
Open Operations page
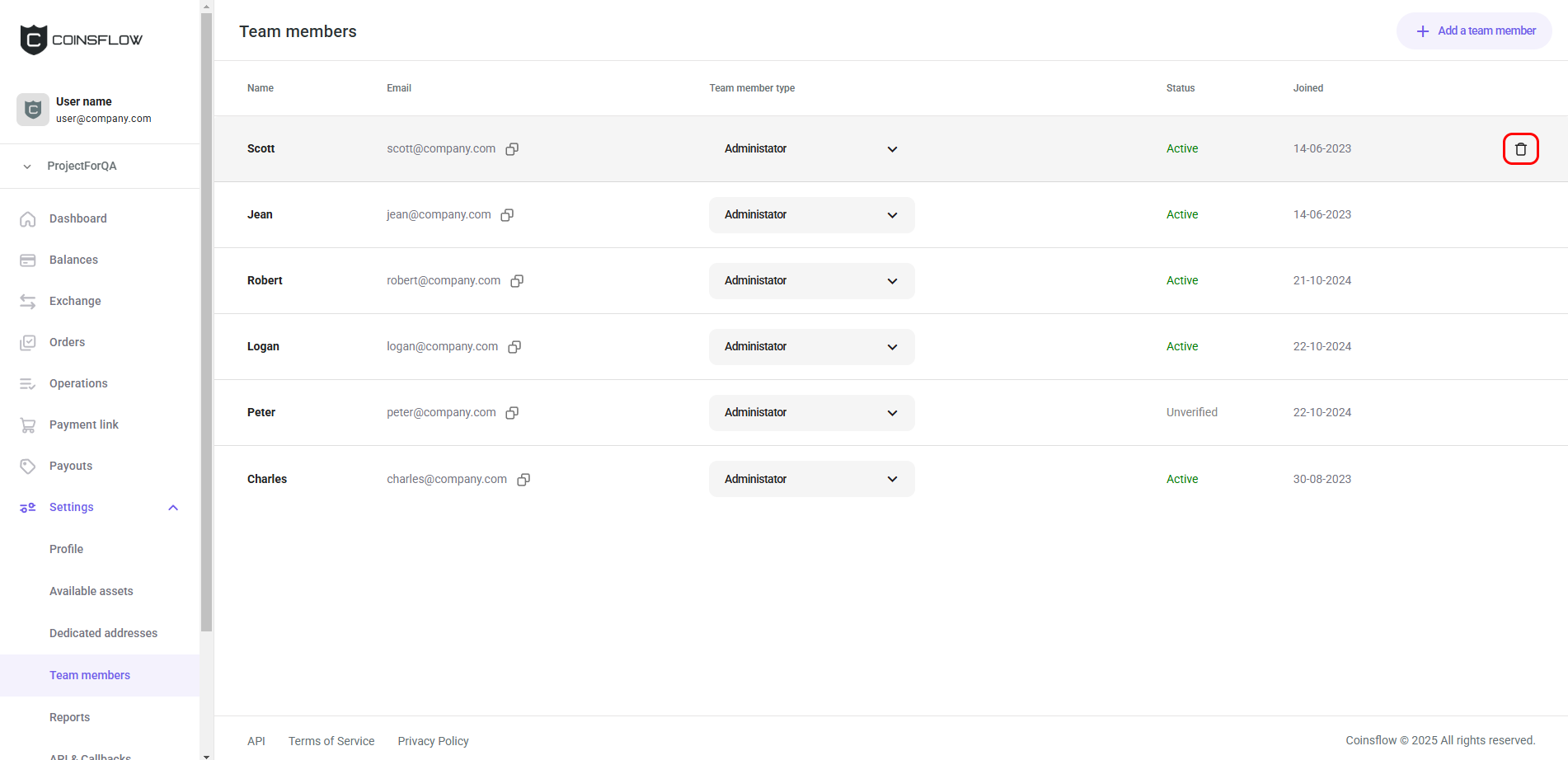point(78,383)
